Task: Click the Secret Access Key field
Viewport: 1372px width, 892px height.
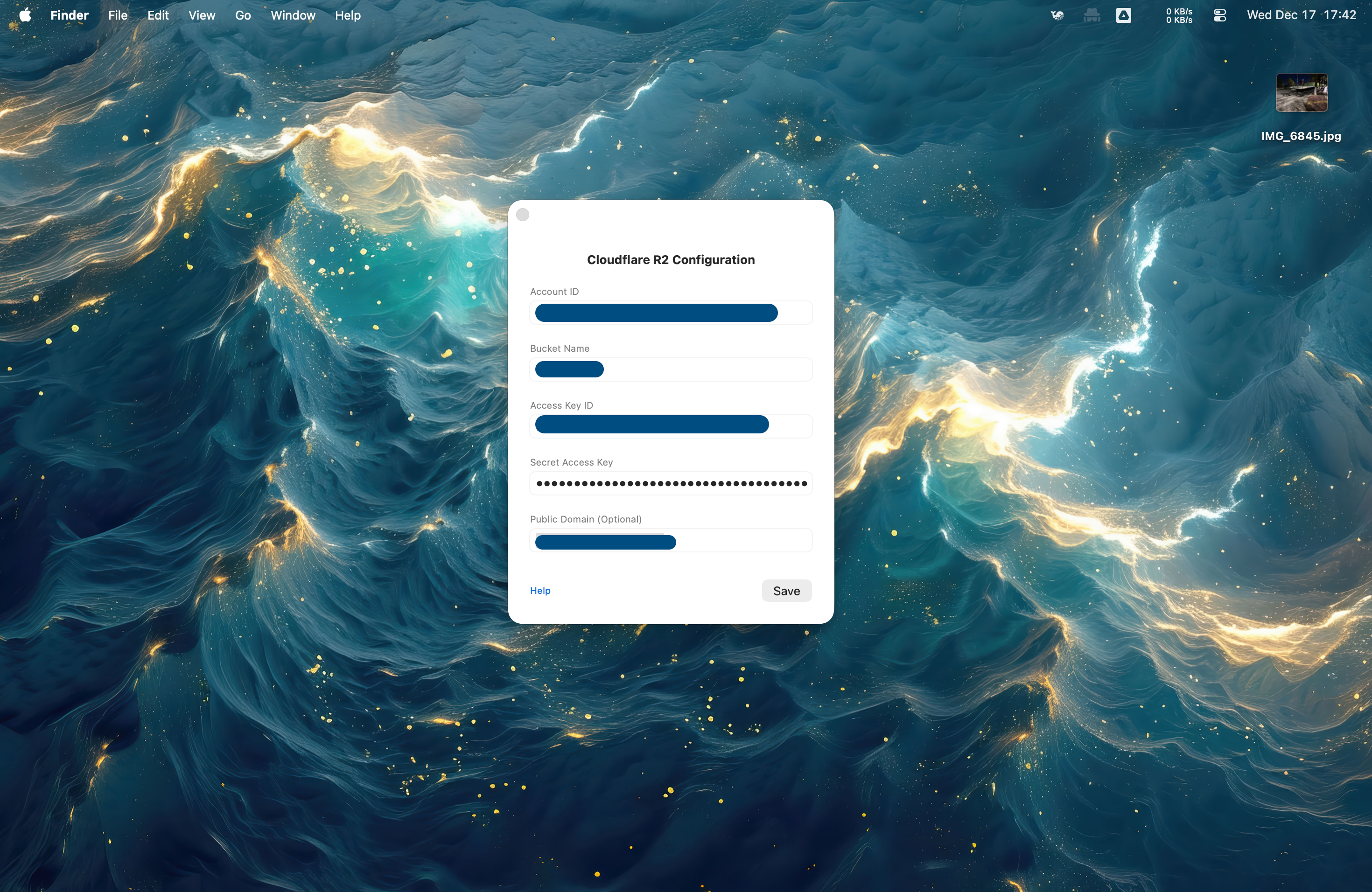Action: click(671, 483)
